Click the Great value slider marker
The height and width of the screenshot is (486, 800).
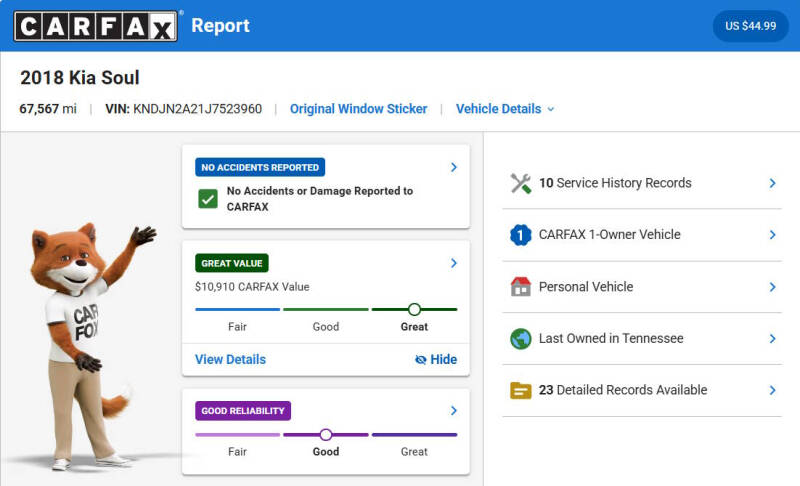point(414,309)
